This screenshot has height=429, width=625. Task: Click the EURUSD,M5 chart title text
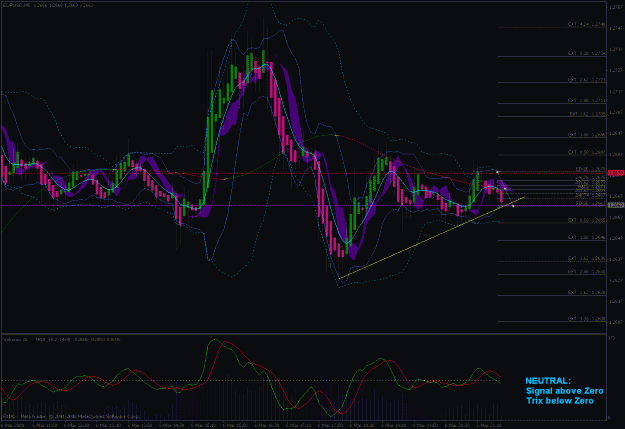coord(48,5)
